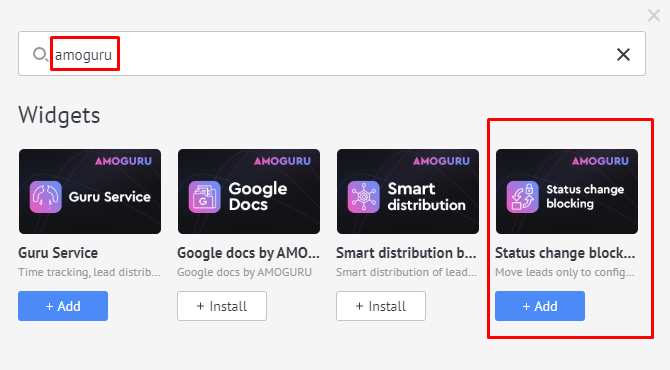
Task: Select the 'Status change block...' title
Action: [x=565, y=253]
